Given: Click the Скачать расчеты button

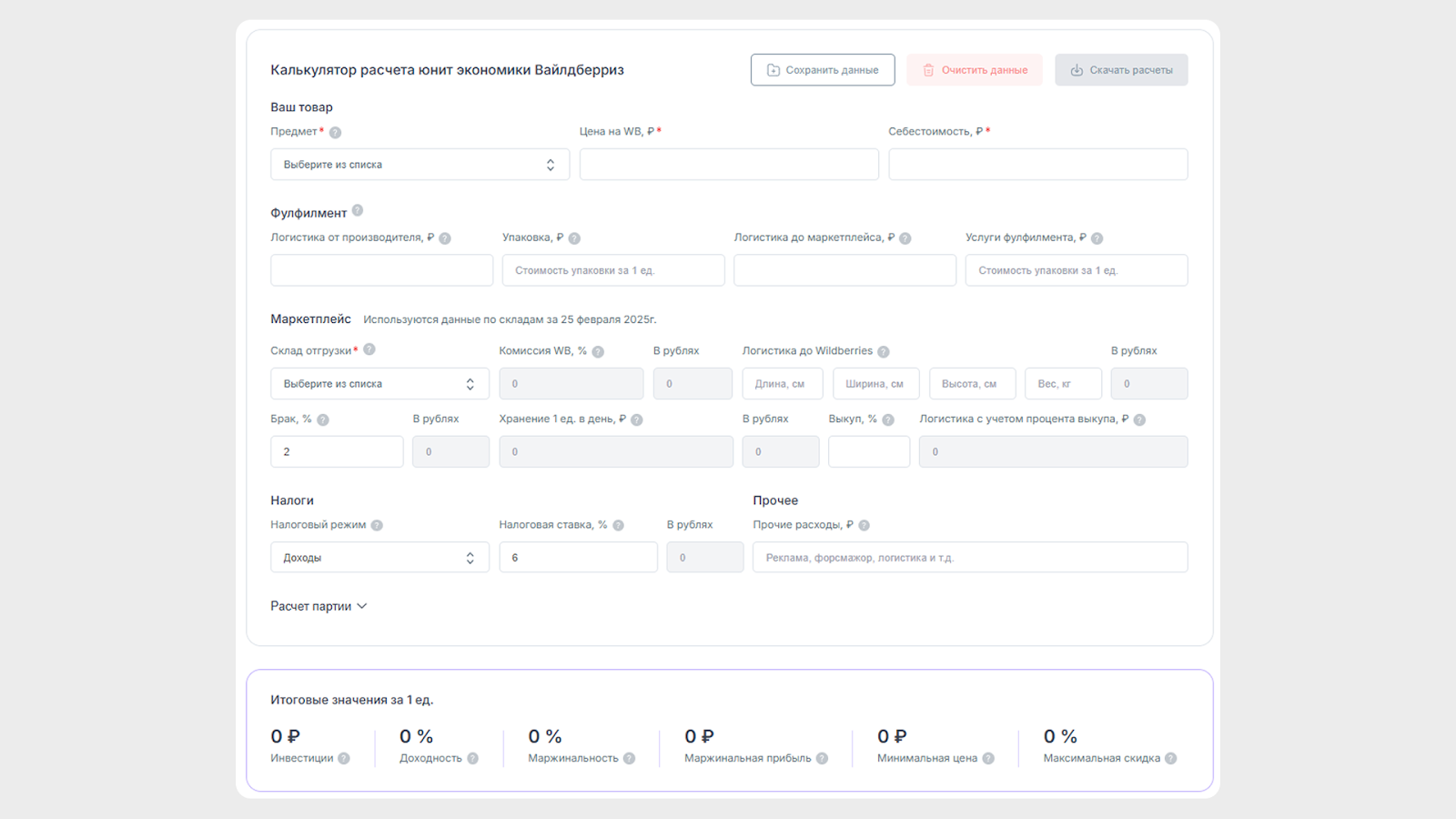Looking at the screenshot, I should pos(1121,70).
